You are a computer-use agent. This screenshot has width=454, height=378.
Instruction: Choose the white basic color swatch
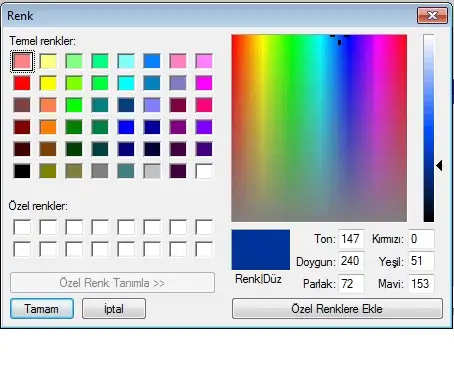204,171
